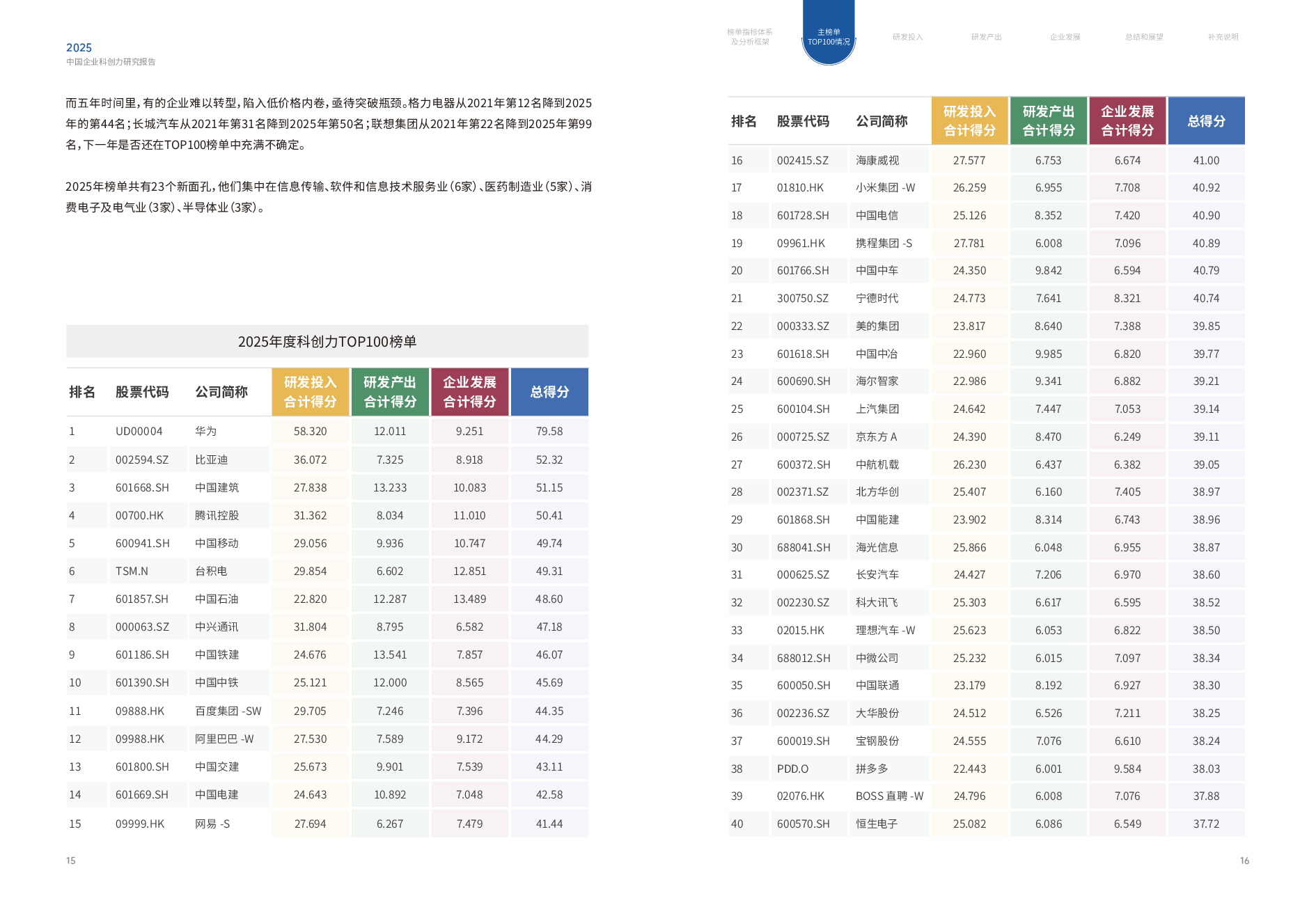Select the 宁德时代 company name cell
1316x921 pixels.
[x=877, y=299]
